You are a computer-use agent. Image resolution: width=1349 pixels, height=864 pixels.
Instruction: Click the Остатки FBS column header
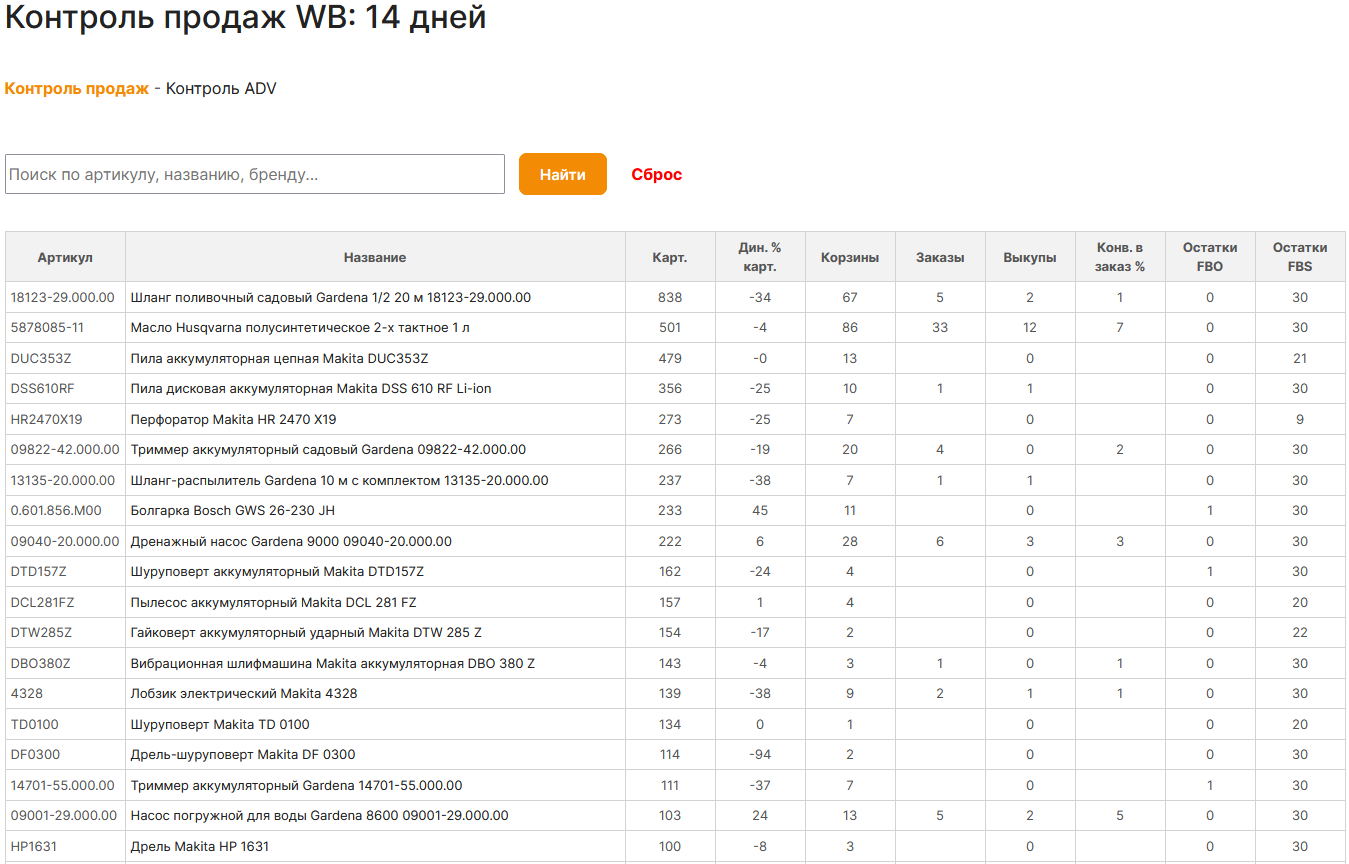point(1300,257)
